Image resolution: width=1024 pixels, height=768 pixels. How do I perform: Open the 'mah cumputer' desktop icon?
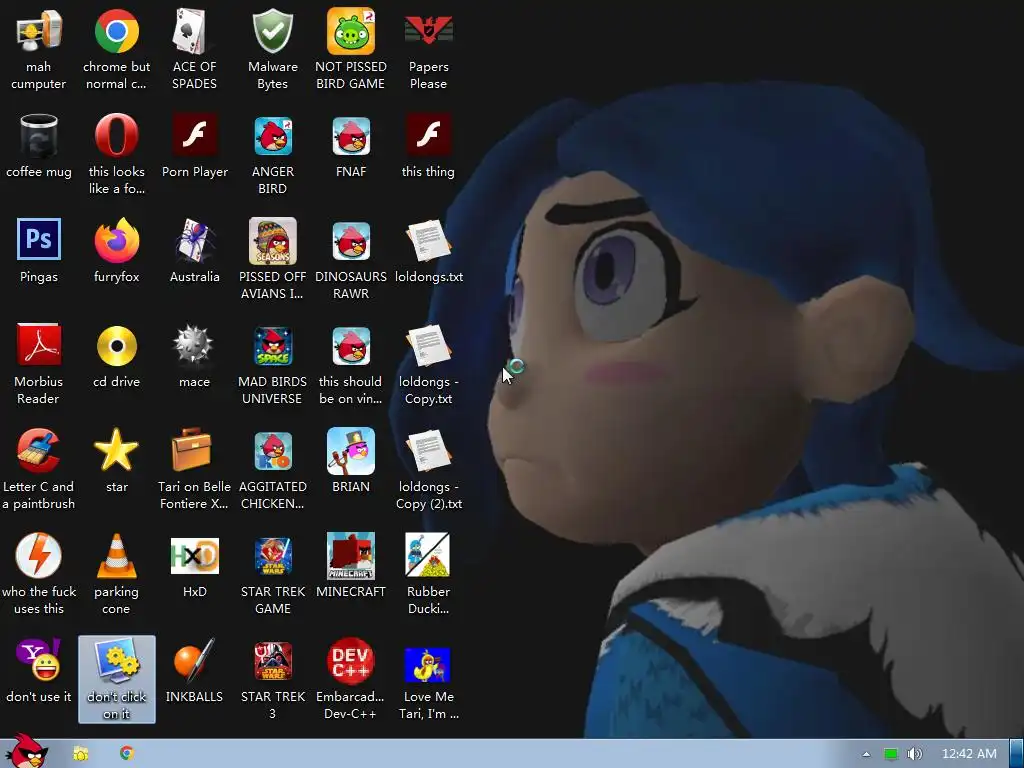coord(39,31)
